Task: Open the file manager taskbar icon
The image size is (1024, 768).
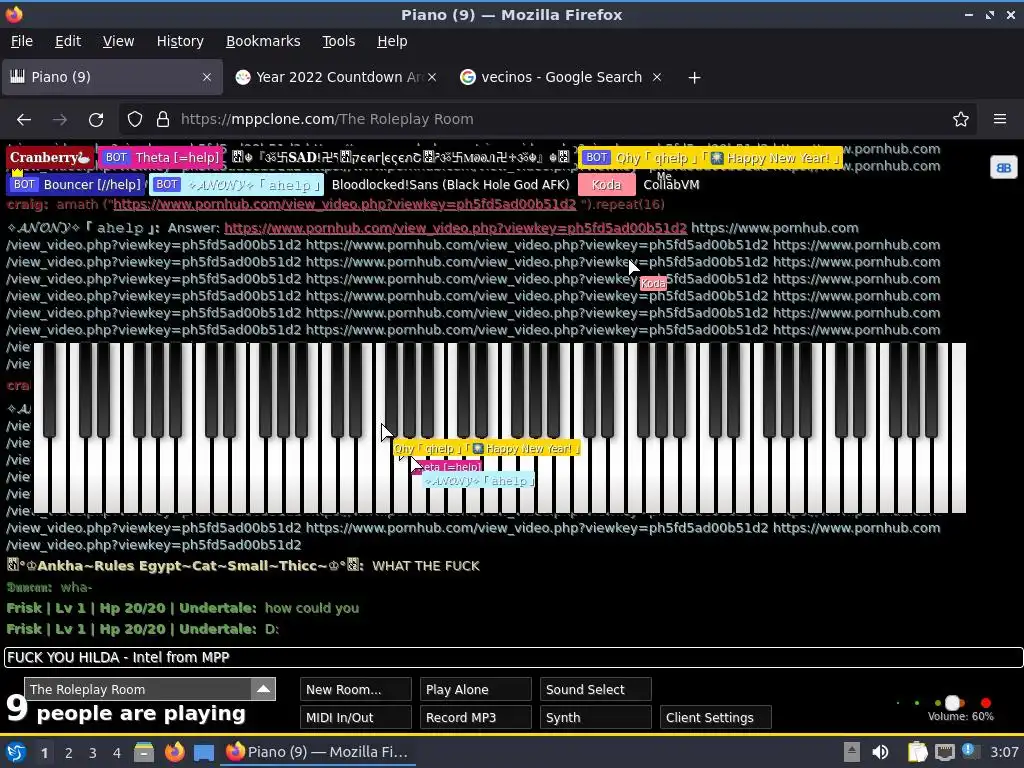Action: coord(144,752)
